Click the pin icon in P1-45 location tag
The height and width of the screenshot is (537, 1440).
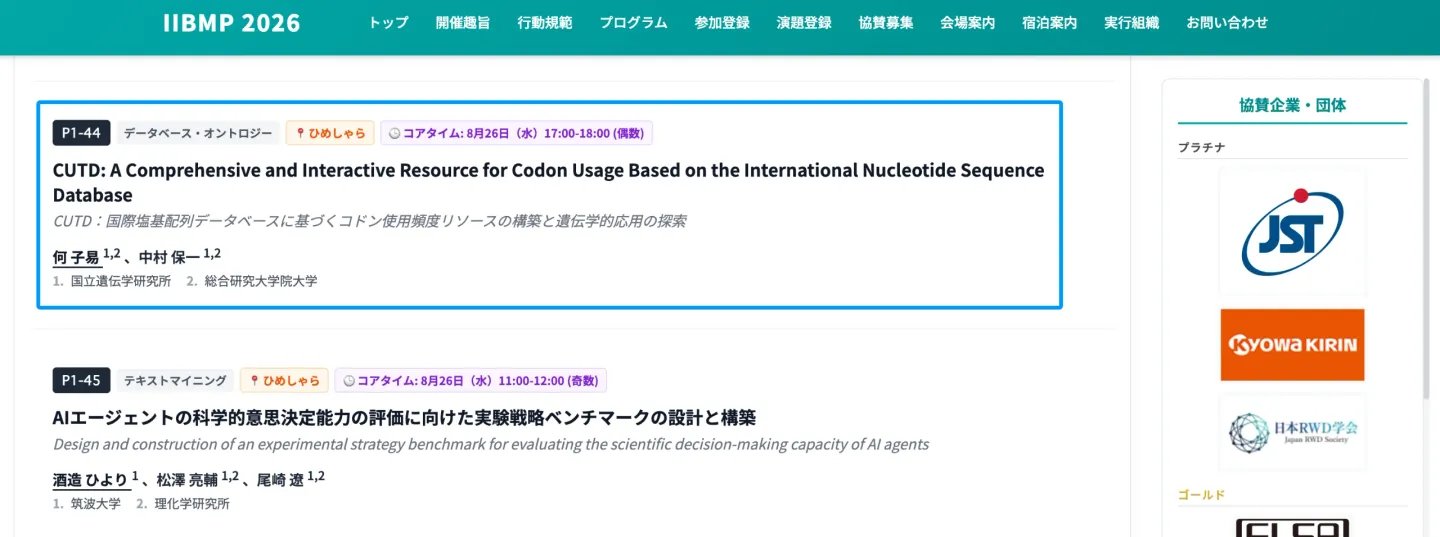254,380
